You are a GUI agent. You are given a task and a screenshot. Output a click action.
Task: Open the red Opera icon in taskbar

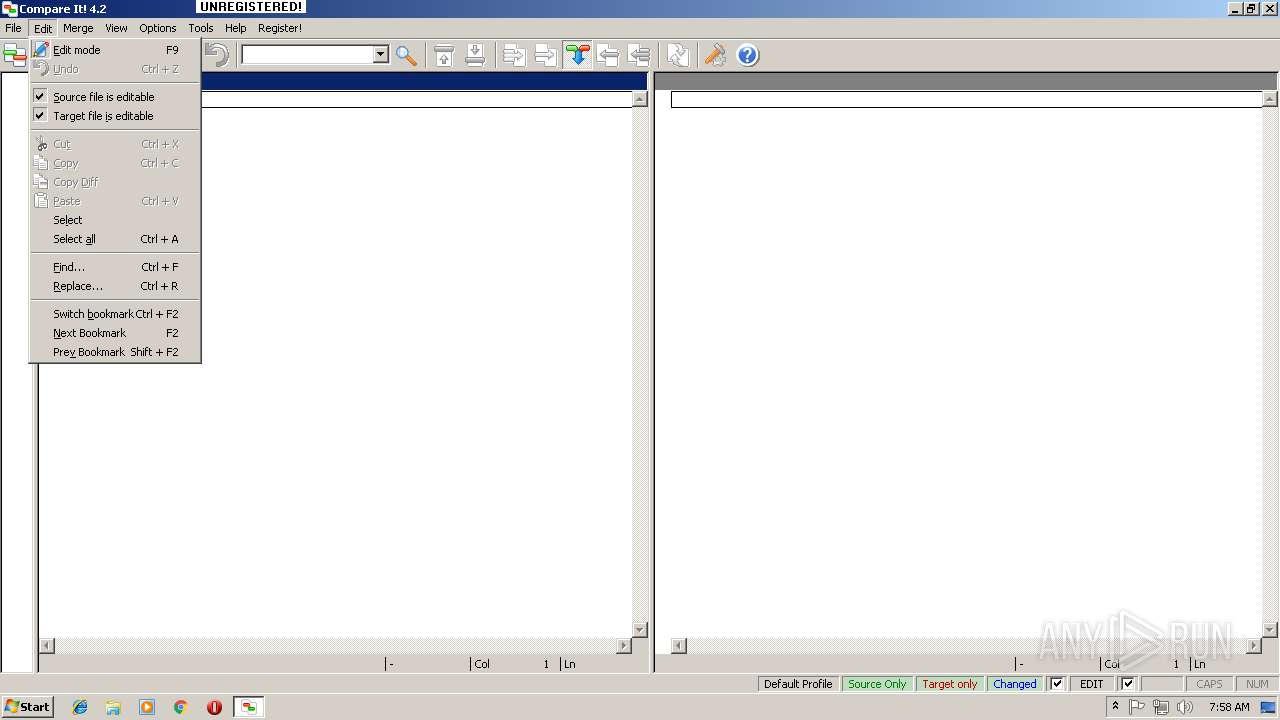214,707
